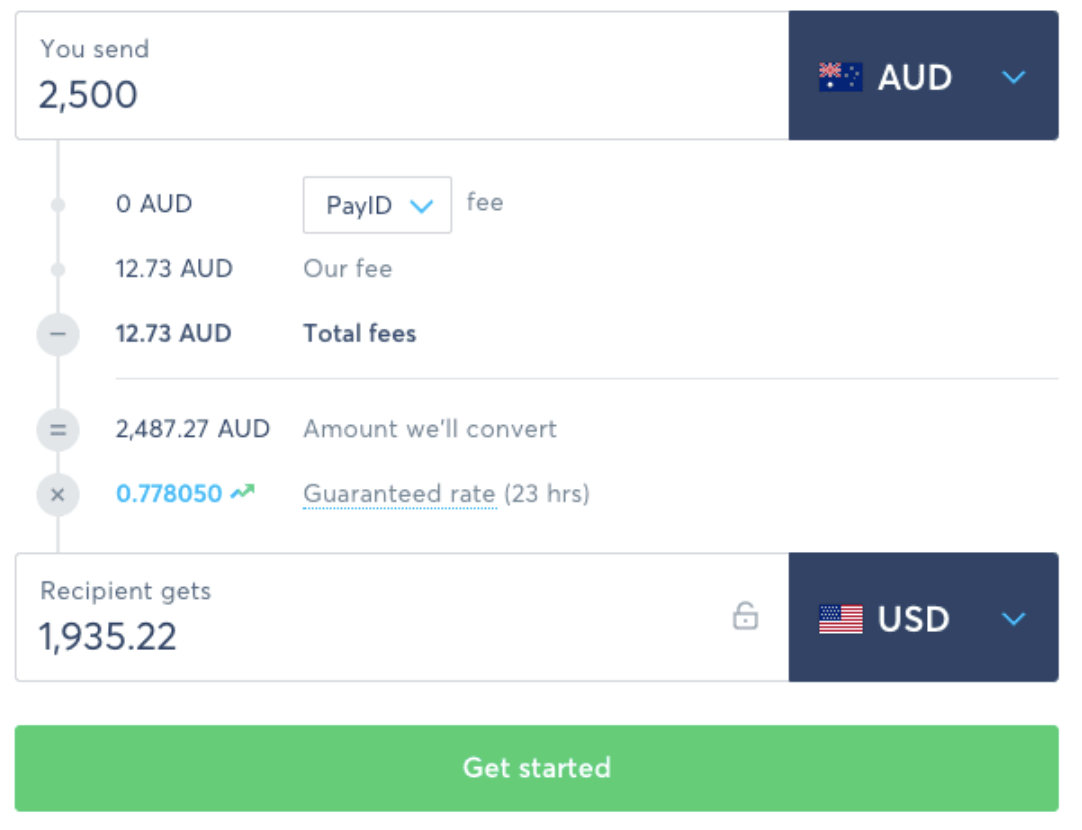Click the equals circle beside converted amount

[58, 430]
